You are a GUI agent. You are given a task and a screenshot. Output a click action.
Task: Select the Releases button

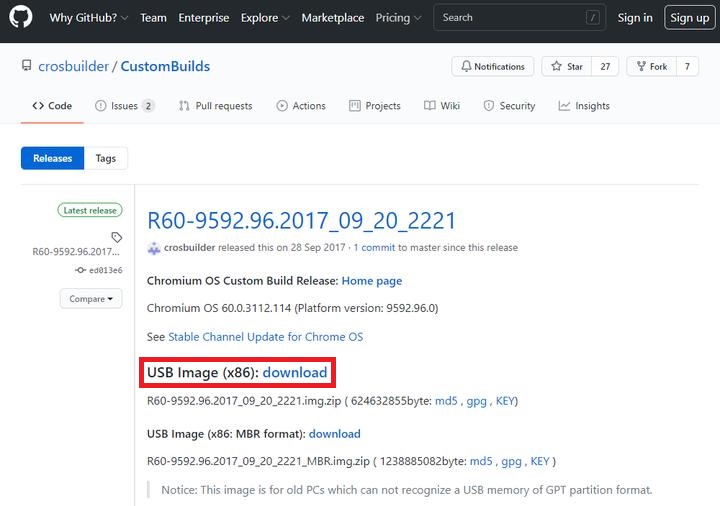[52, 158]
